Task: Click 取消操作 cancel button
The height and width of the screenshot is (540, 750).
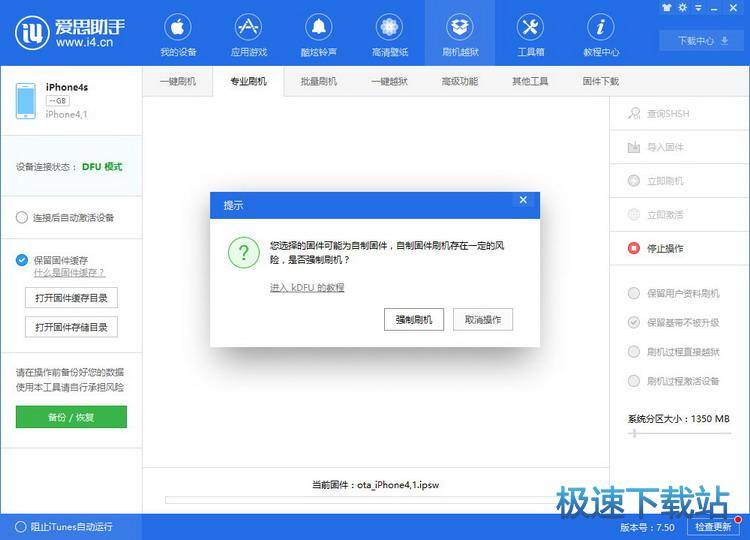Action: tap(483, 320)
